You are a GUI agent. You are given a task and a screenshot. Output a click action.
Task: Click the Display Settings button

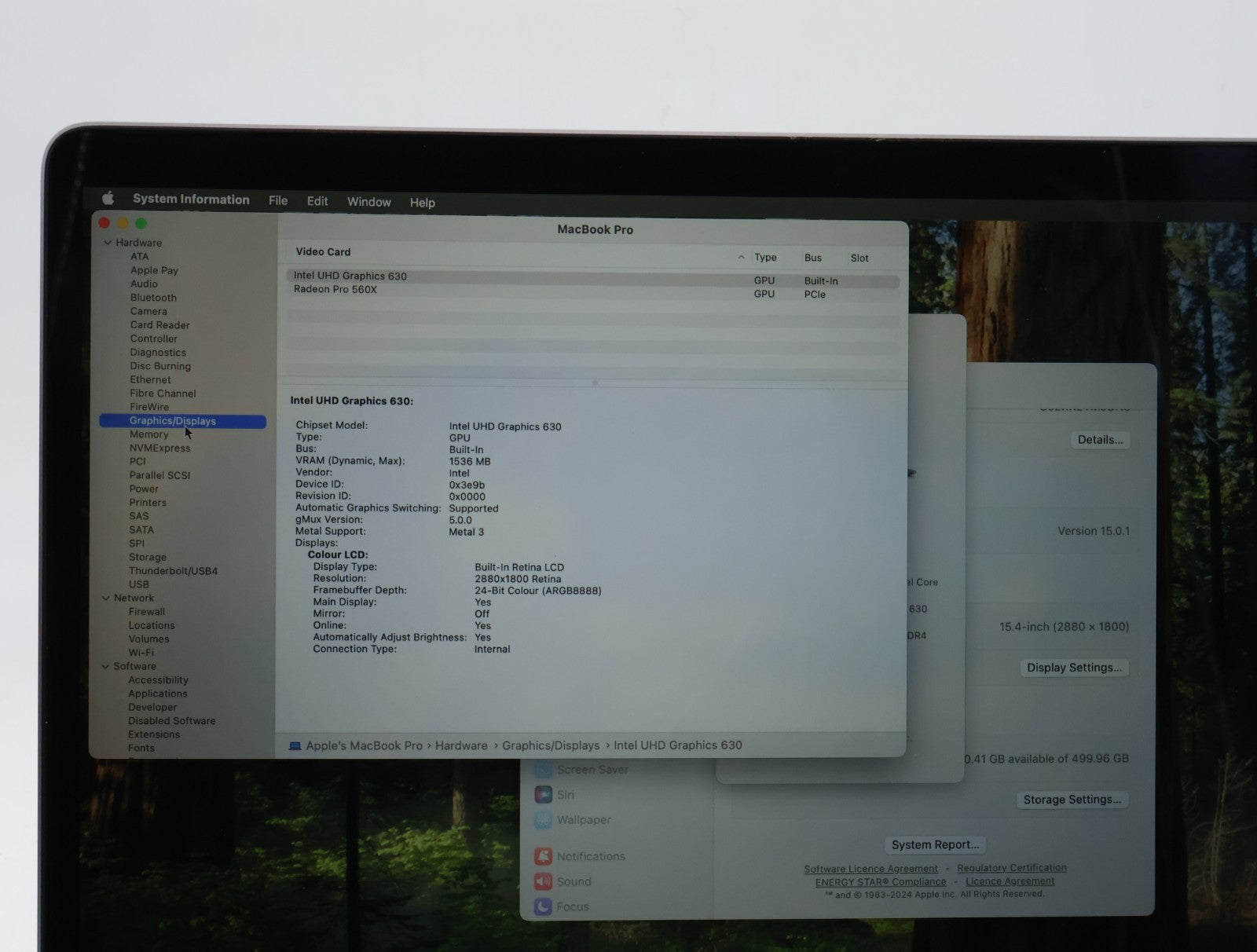(1074, 668)
